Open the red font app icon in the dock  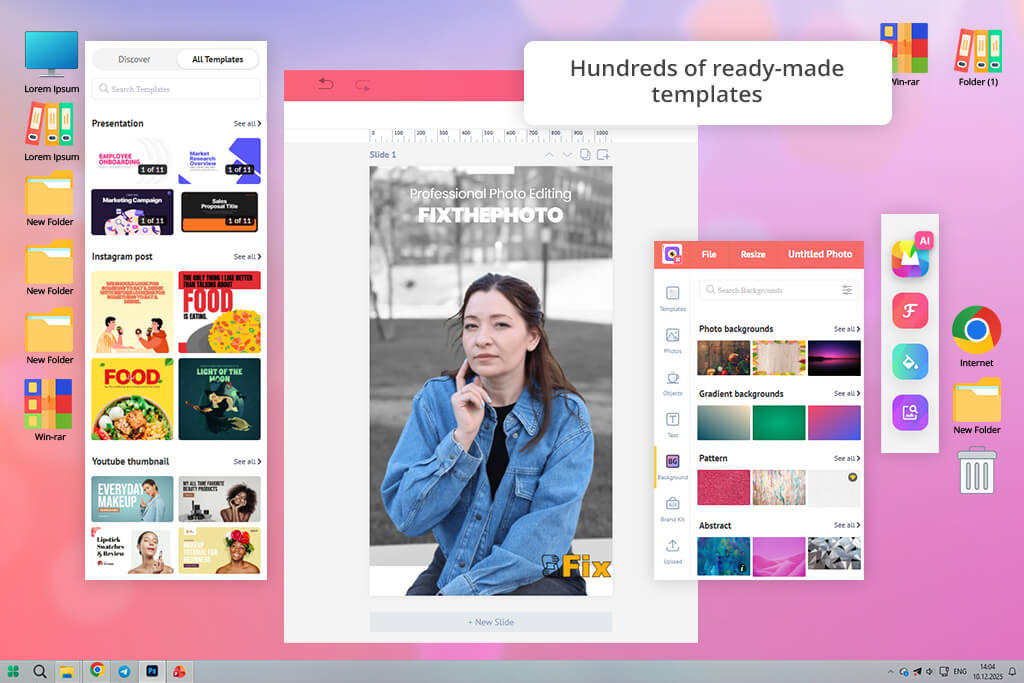910,310
